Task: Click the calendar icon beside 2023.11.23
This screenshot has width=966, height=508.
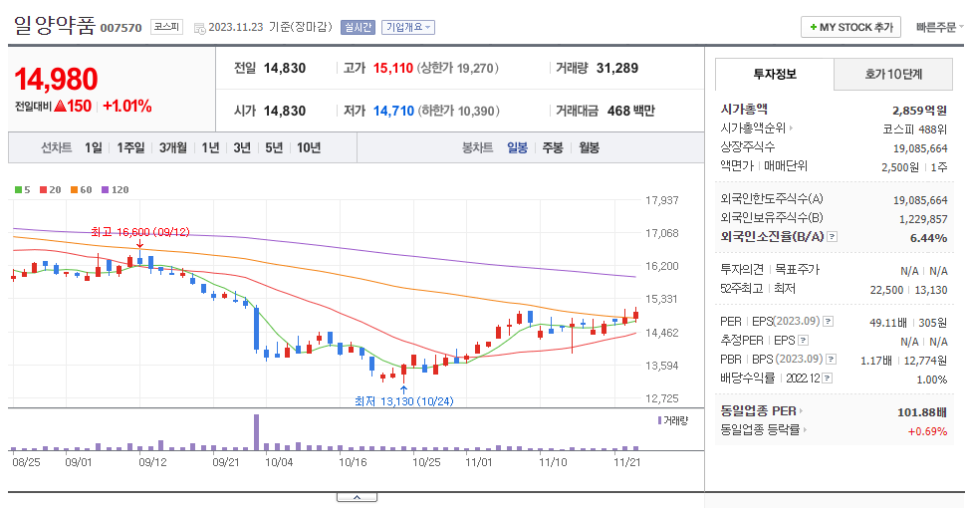Action: (199, 28)
